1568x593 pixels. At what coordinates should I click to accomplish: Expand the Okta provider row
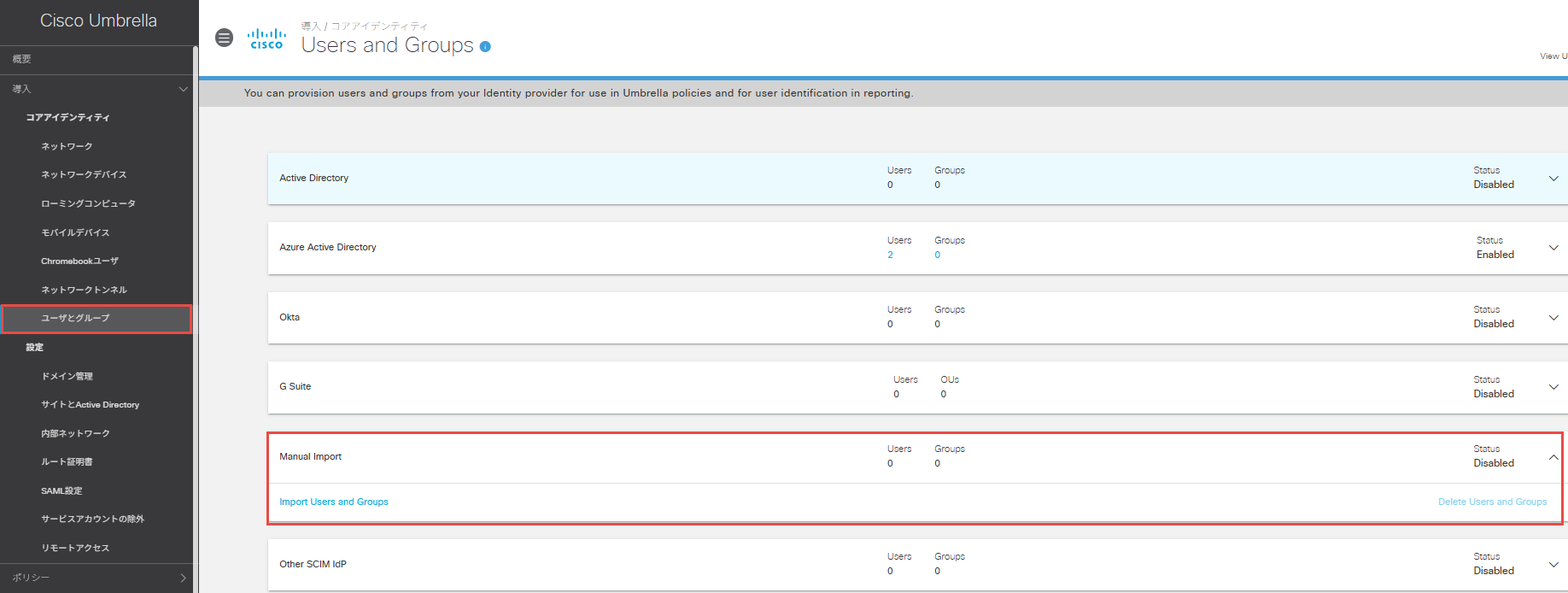(1553, 318)
